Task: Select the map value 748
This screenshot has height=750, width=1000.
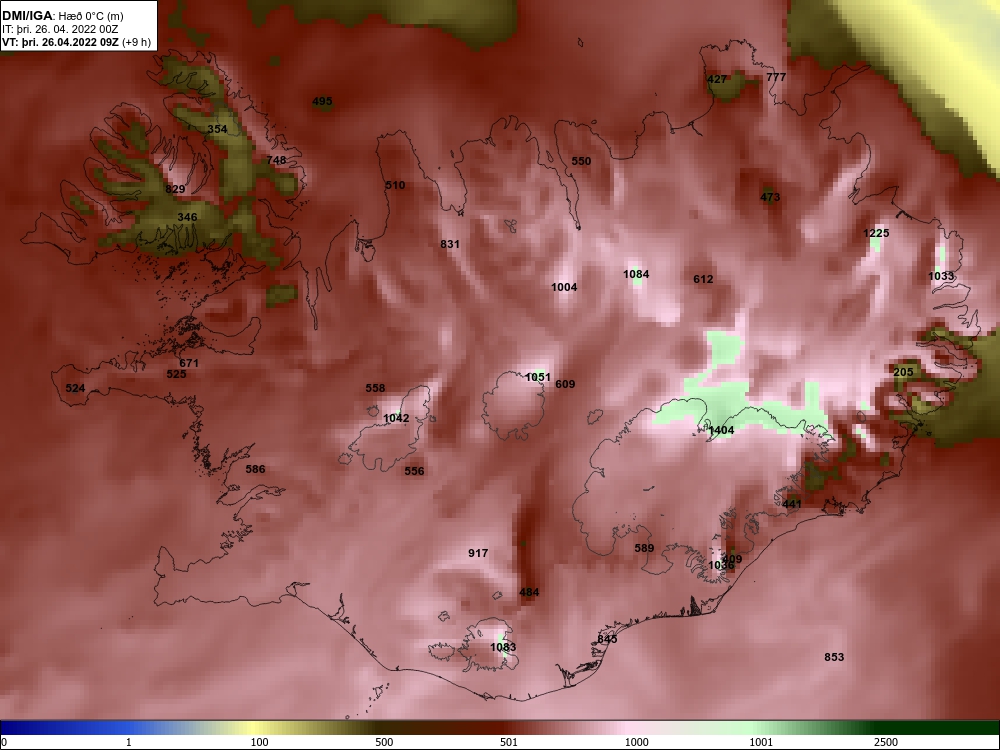Action: tap(276, 160)
